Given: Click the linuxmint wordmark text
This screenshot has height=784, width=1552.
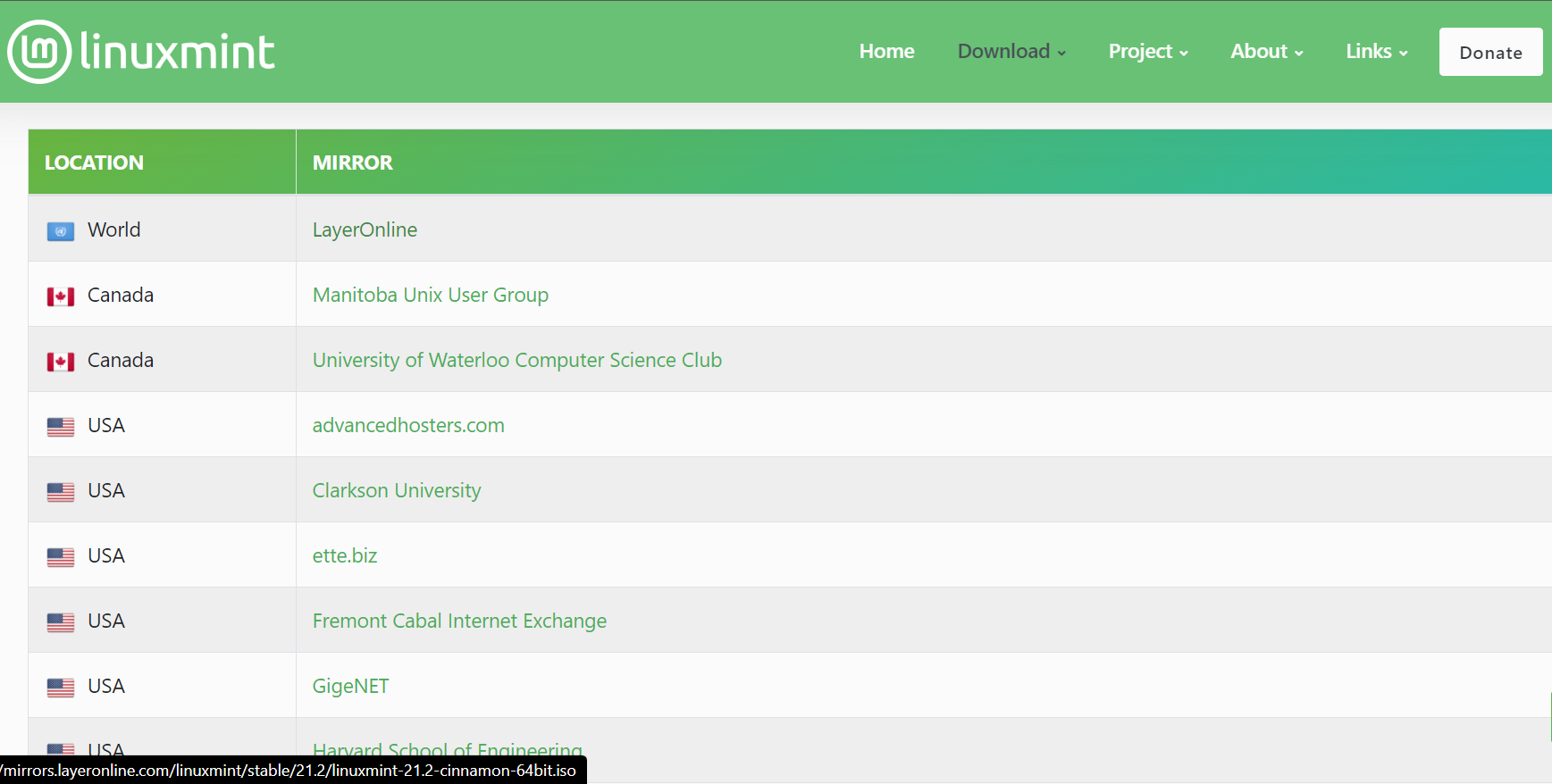Looking at the screenshot, I should point(177,52).
